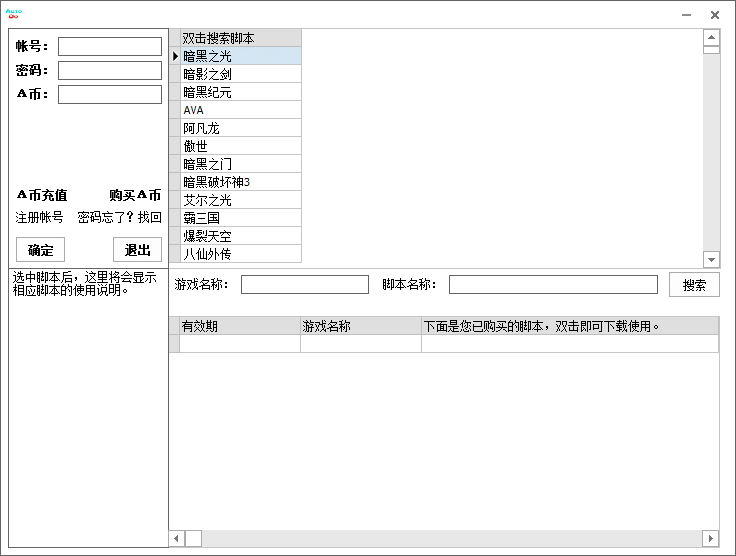Close the application window
Screen dimensions: 736x556
coord(715,15)
